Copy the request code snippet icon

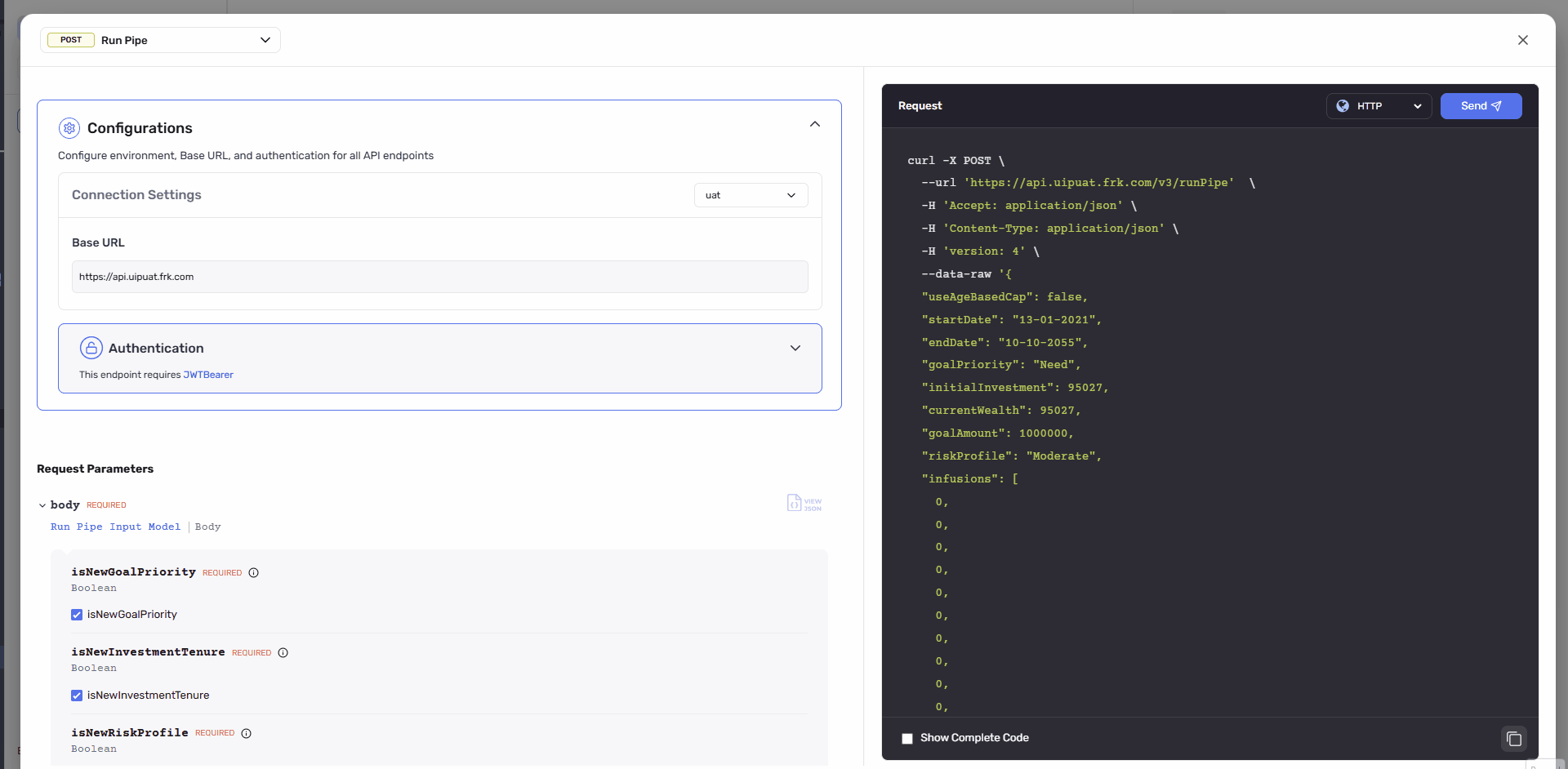[x=1514, y=738]
